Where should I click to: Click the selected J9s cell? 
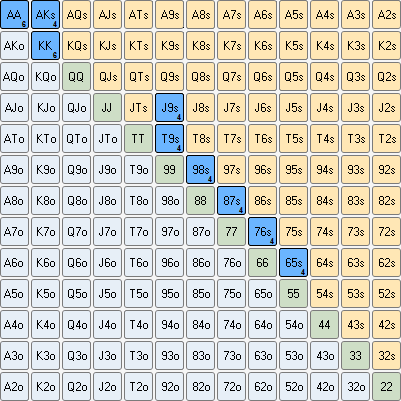(x=169, y=107)
